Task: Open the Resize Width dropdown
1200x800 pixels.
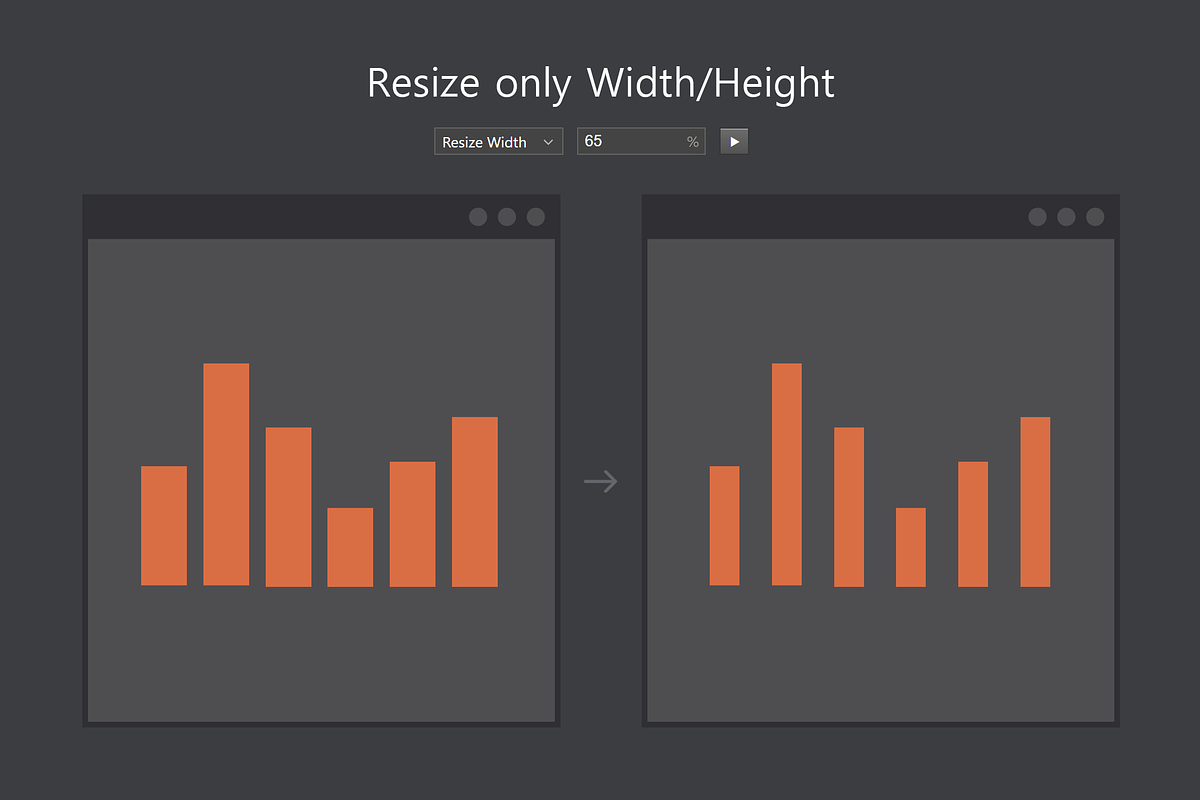Action: tap(498, 142)
